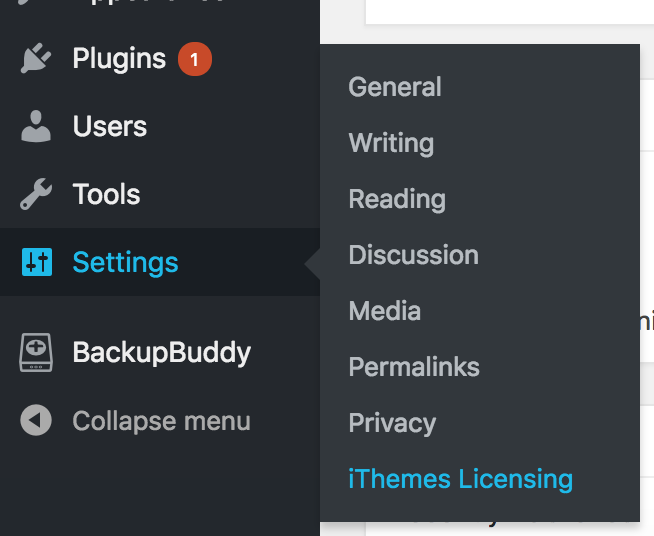Open Permalinks settings page
The image size is (654, 536).
tap(414, 367)
